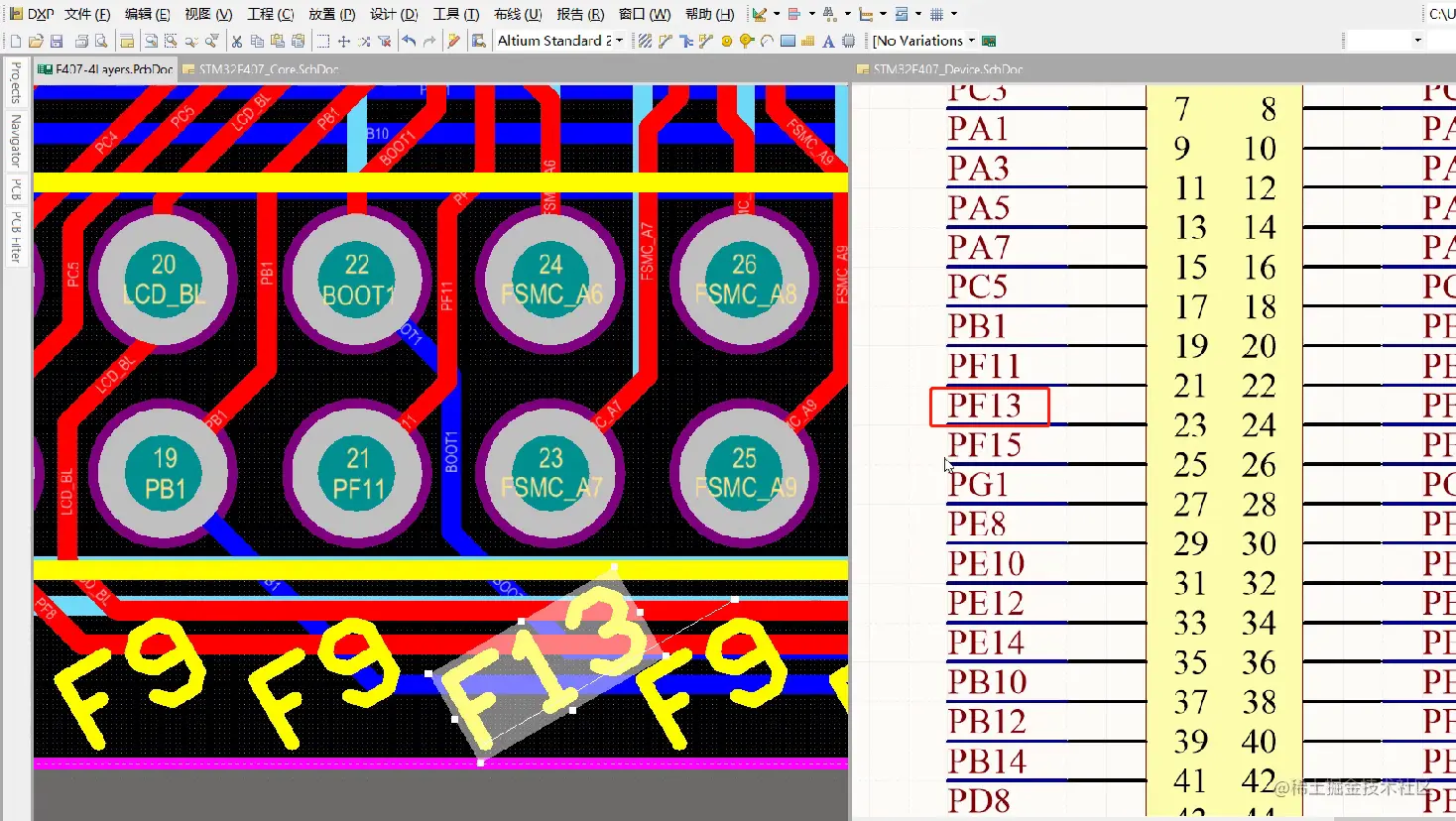Expand the empty combo box dropdown at right

click(1417, 41)
